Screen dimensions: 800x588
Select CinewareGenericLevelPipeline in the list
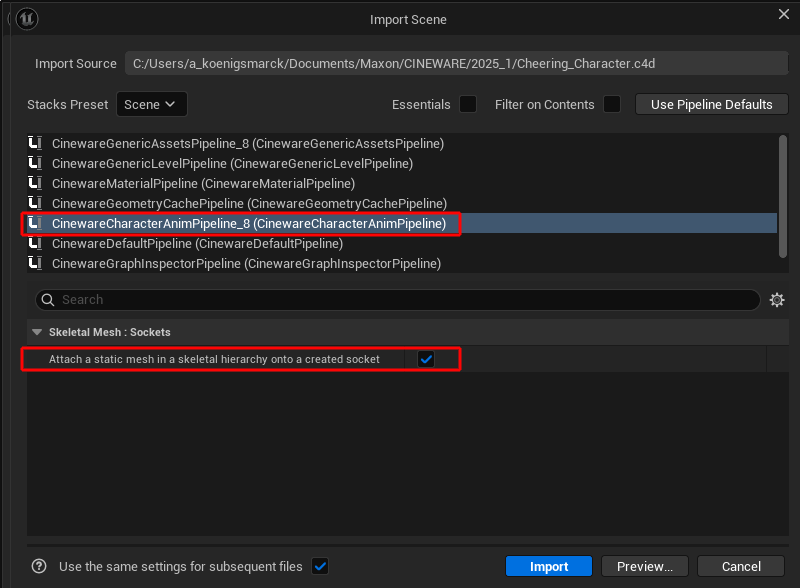click(232, 164)
